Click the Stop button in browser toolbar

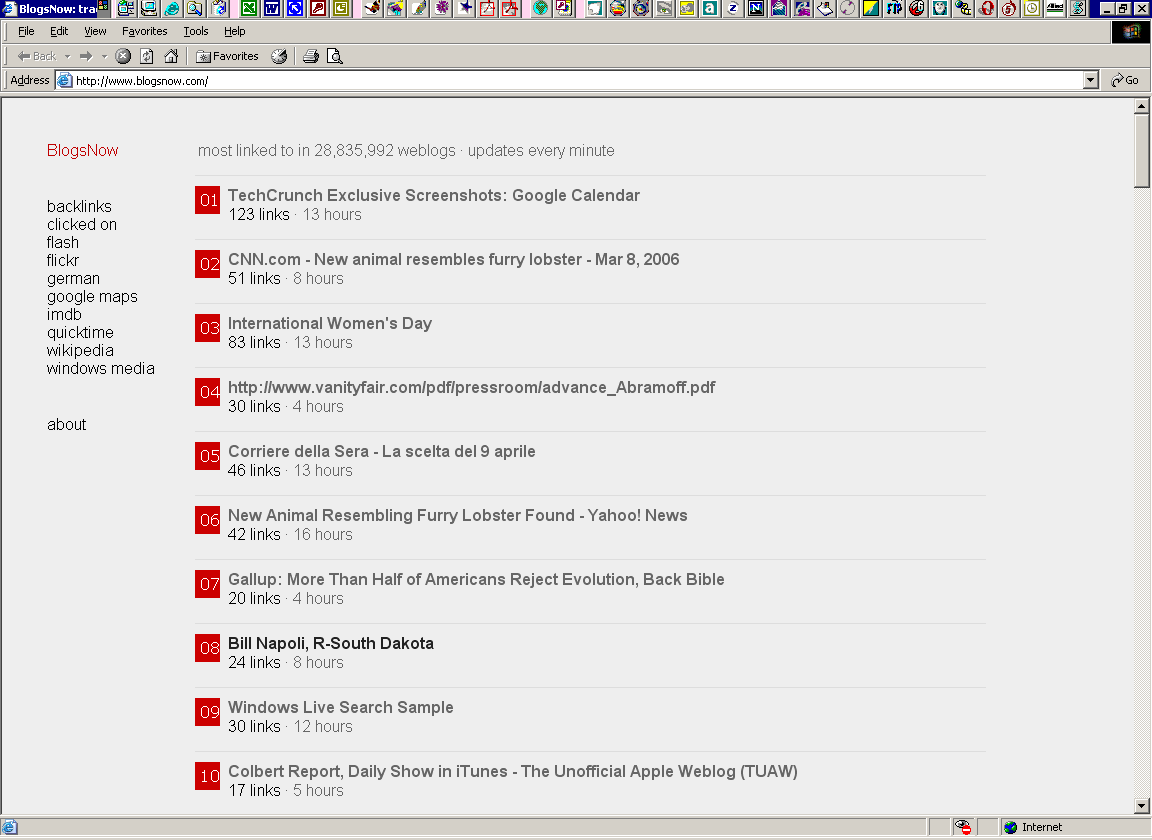coord(123,56)
